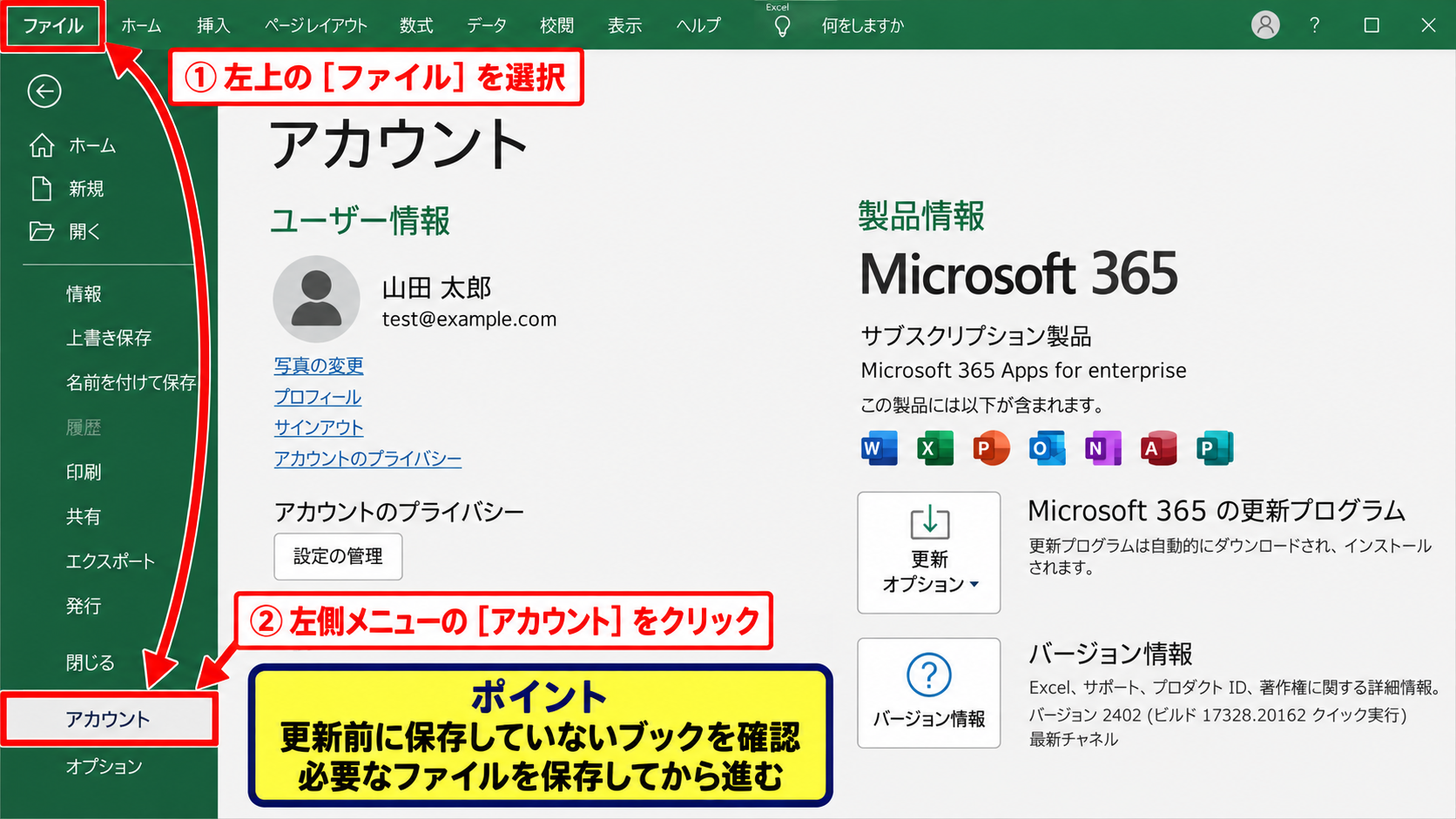Open Home in the left sidebar
This screenshot has width=1456, height=819.
pyautogui.click(x=72, y=145)
